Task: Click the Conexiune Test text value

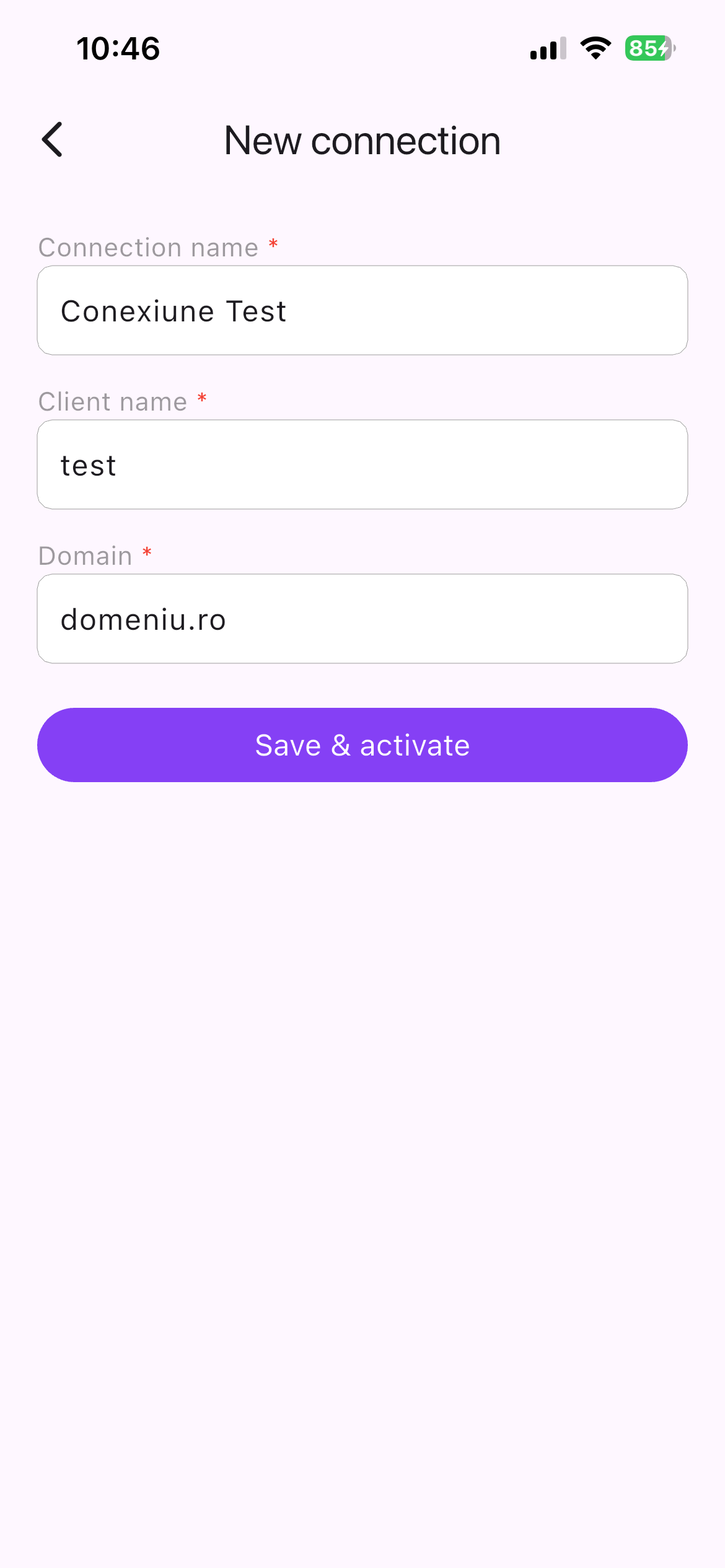Action: click(174, 311)
